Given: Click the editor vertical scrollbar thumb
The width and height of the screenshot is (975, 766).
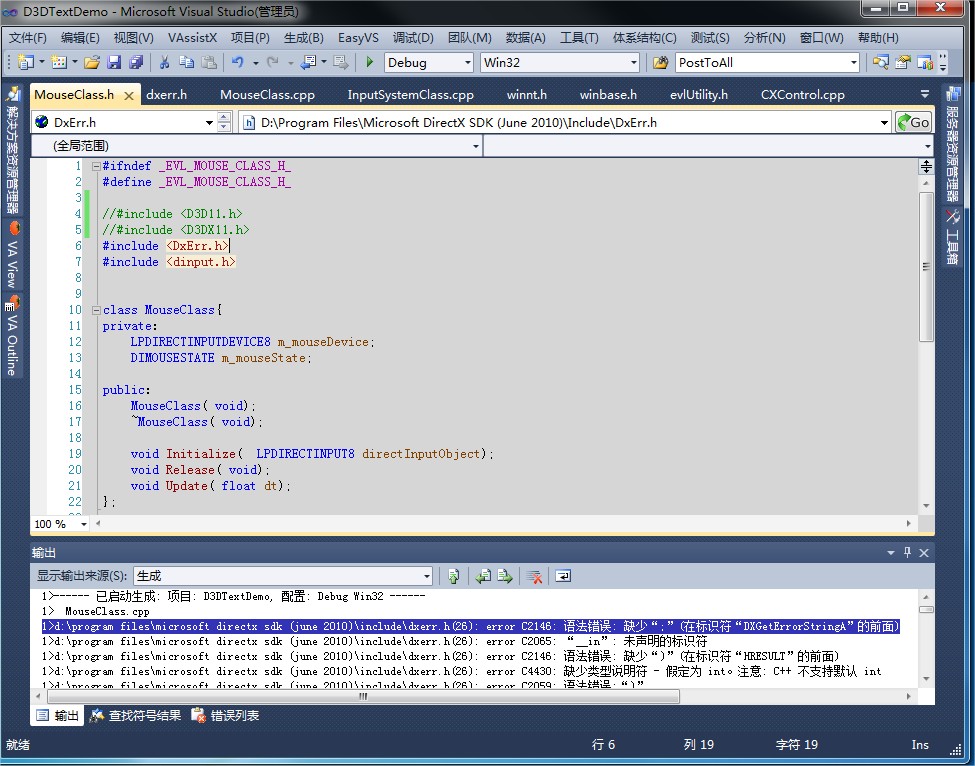Looking at the screenshot, I should (x=926, y=266).
